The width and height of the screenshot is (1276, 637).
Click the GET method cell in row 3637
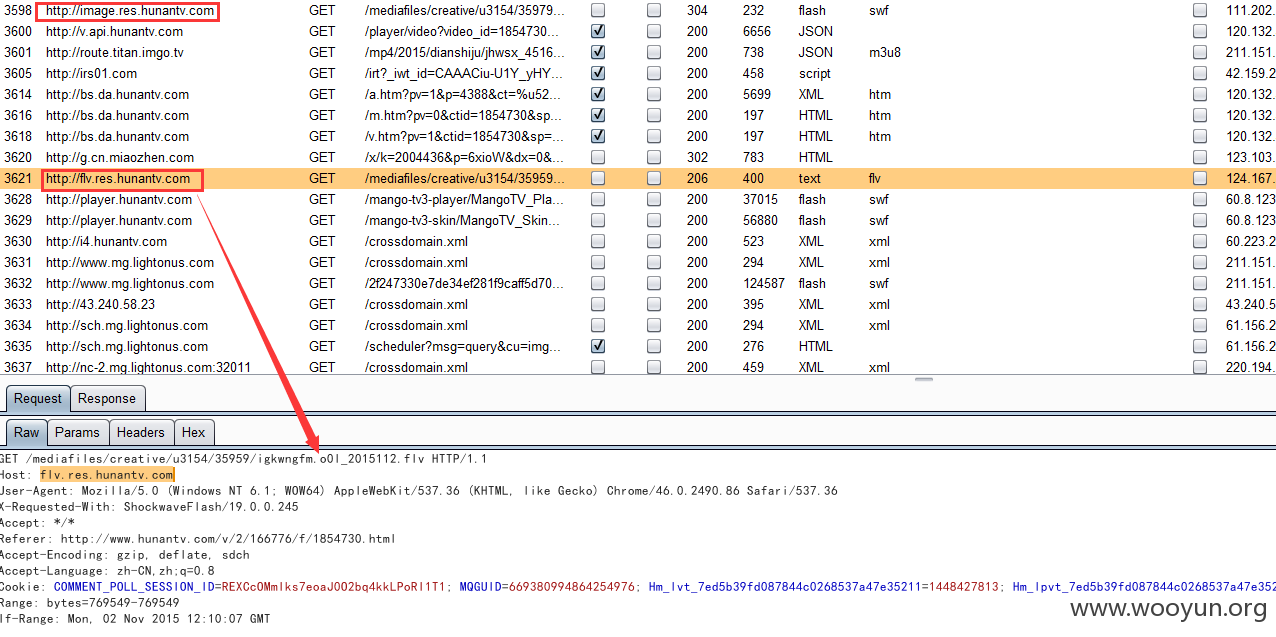click(322, 368)
